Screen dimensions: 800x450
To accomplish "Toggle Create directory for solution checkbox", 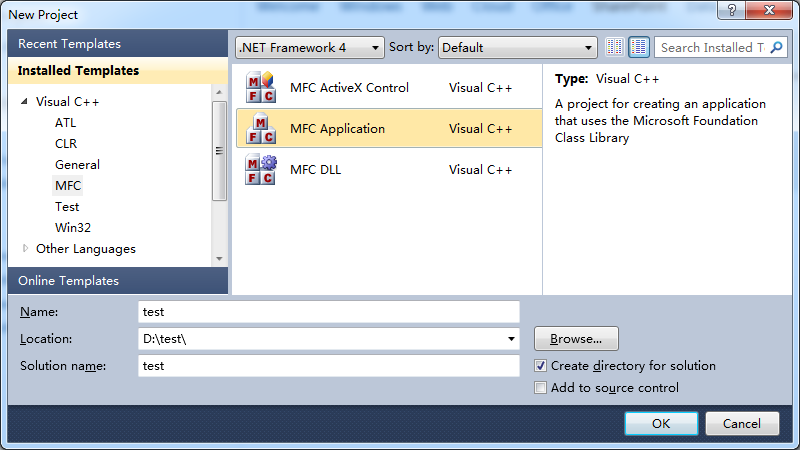I will (x=541, y=366).
